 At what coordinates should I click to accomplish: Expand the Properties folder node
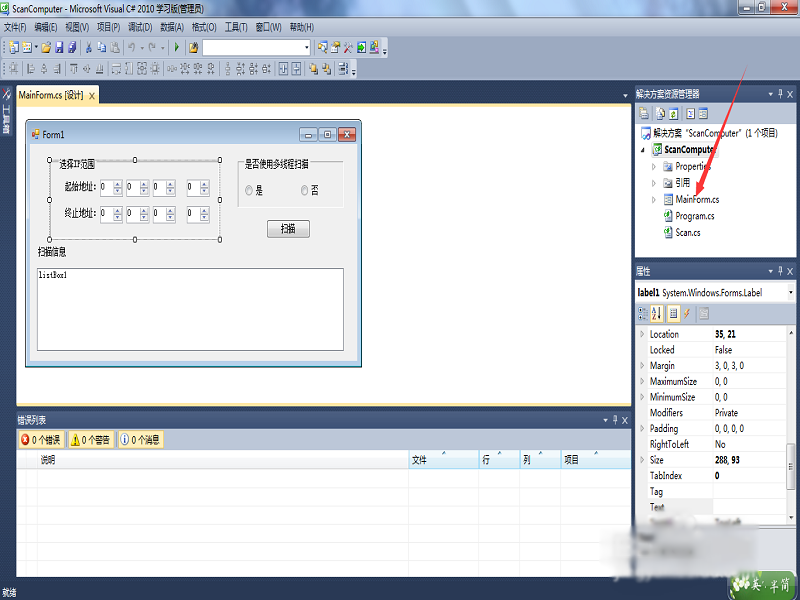point(654,166)
